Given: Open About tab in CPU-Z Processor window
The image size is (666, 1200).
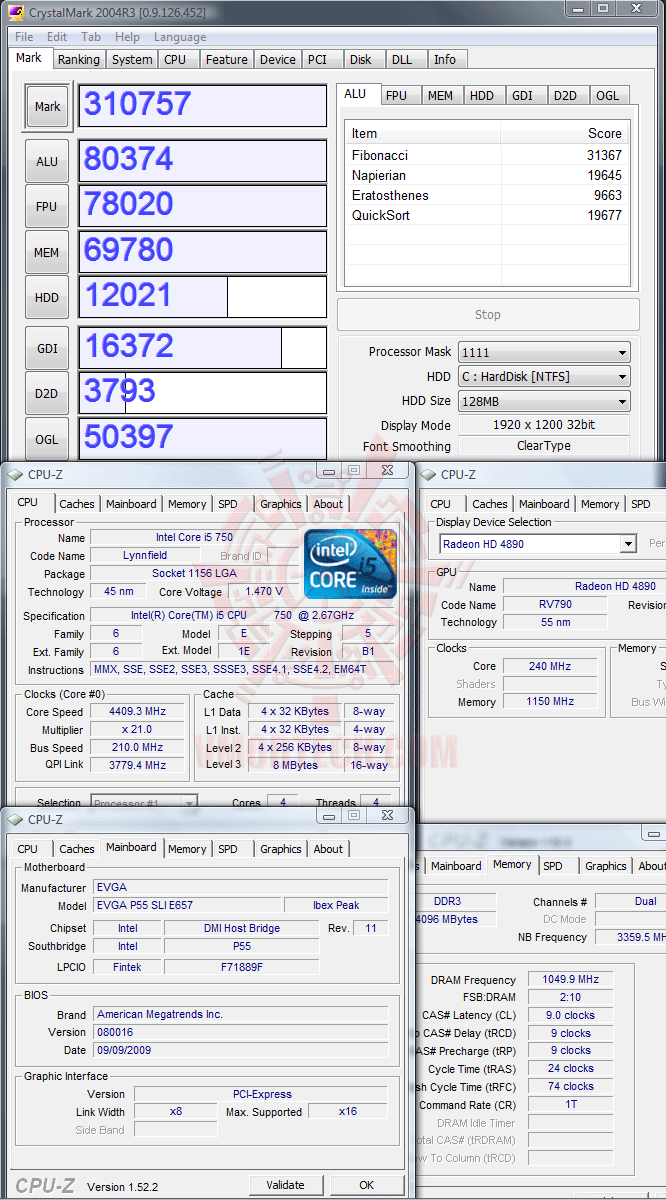Looking at the screenshot, I should (x=328, y=504).
